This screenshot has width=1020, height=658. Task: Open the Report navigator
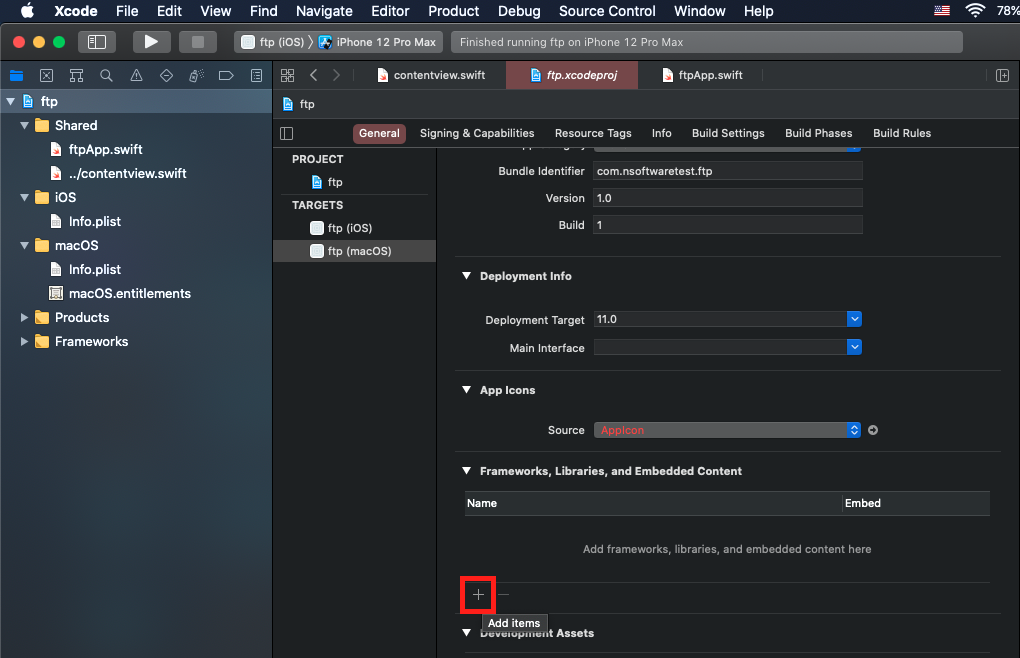pyautogui.click(x=256, y=75)
